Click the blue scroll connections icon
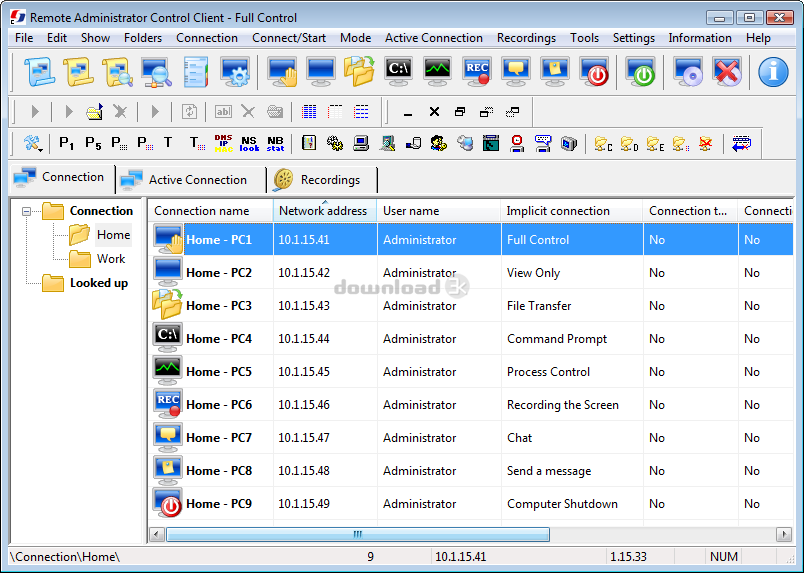804x573 pixels. (39, 72)
